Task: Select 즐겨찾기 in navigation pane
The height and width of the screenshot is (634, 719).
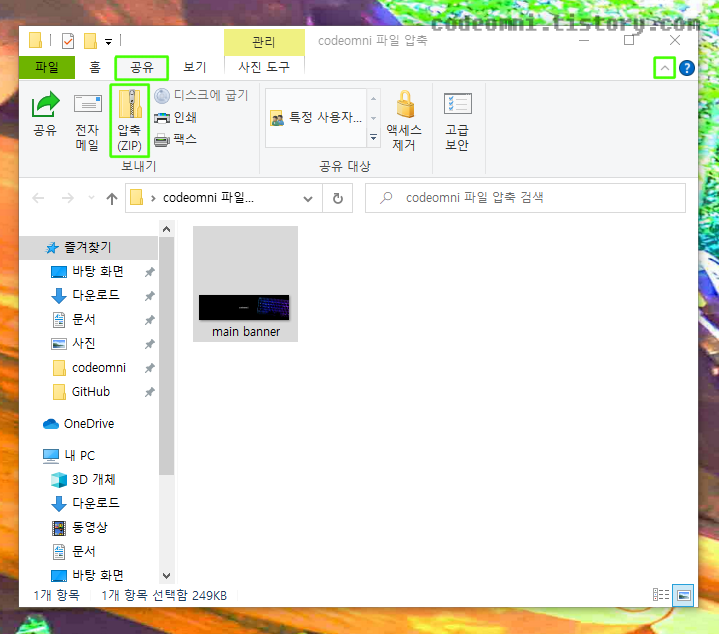Action: point(88,248)
